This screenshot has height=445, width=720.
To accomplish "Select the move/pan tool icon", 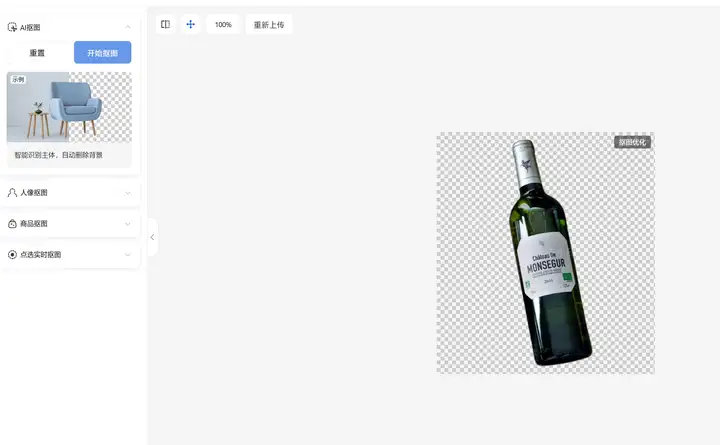I will coord(191,24).
